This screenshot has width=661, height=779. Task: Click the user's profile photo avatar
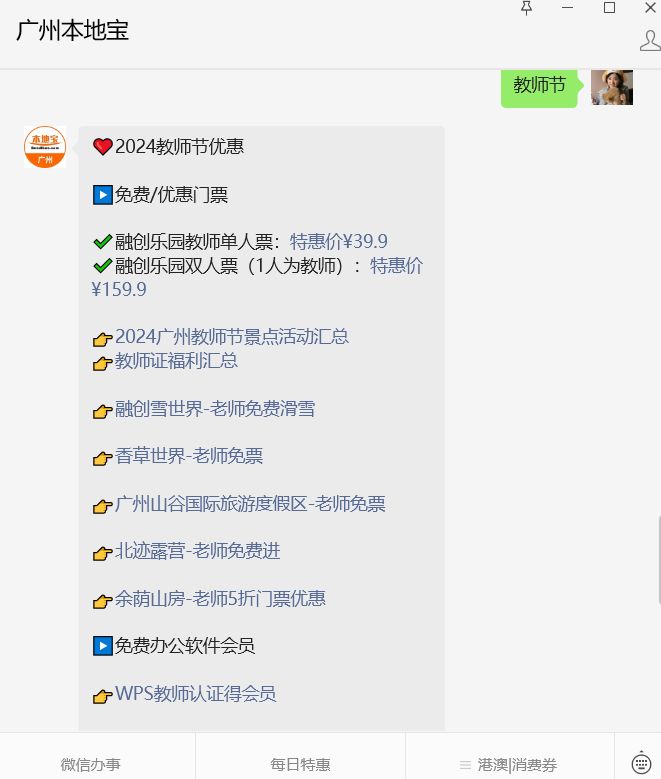click(x=612, y=87)
